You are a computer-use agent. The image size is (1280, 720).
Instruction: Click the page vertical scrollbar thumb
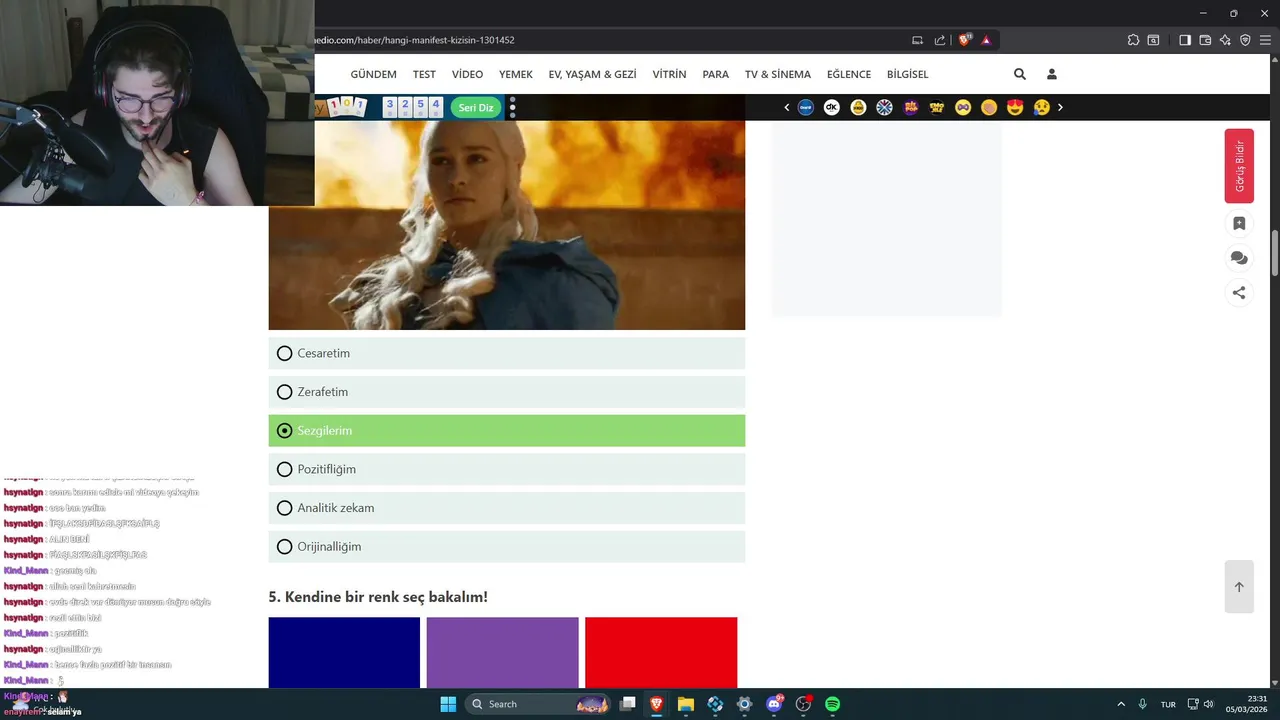pyautogui.click(x=1274, y=253)
